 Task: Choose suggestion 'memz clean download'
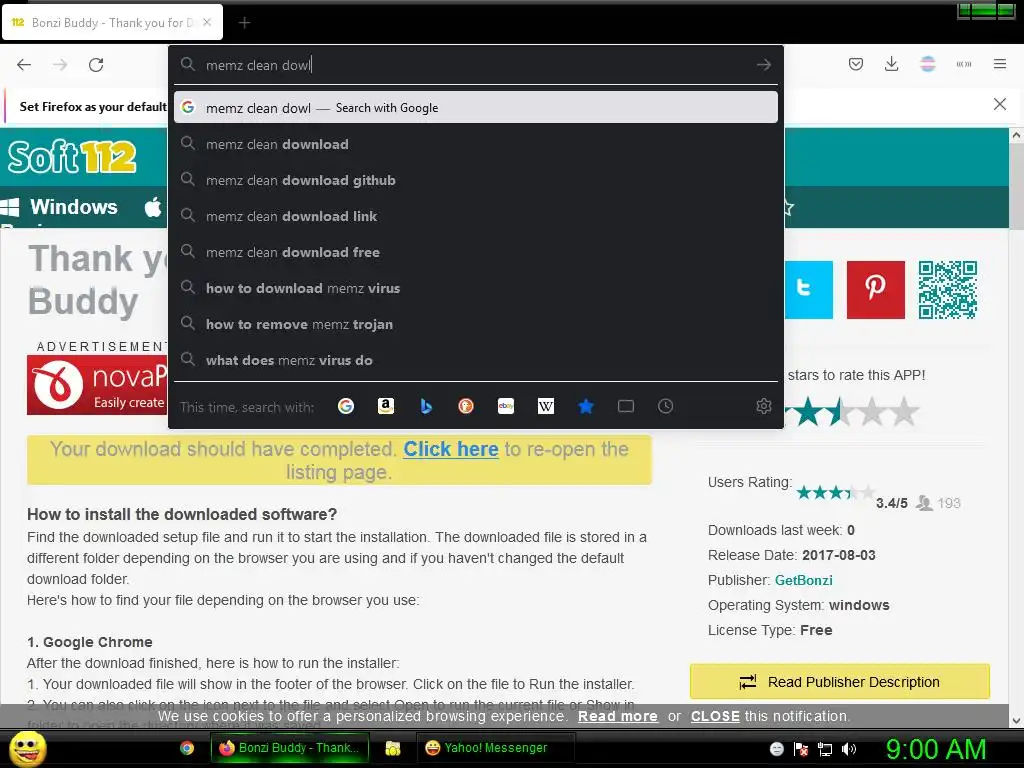(475, 144)
